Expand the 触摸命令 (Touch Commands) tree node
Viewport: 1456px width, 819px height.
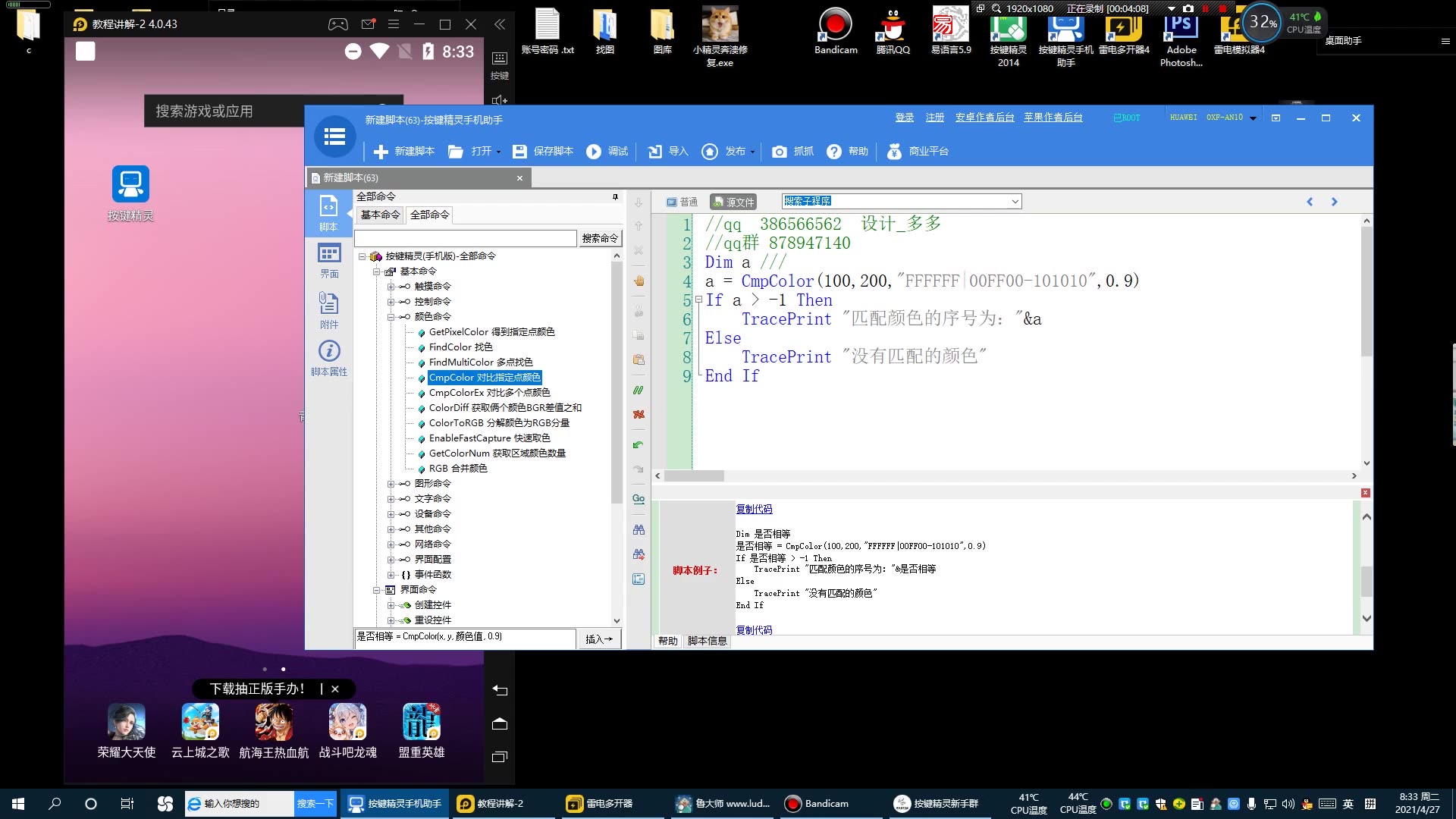point(390,286)
